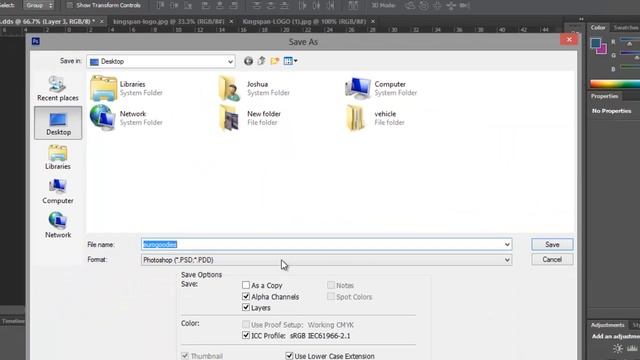
Task: Expand the File name history dropdown arrow
Action: point(507,244)
